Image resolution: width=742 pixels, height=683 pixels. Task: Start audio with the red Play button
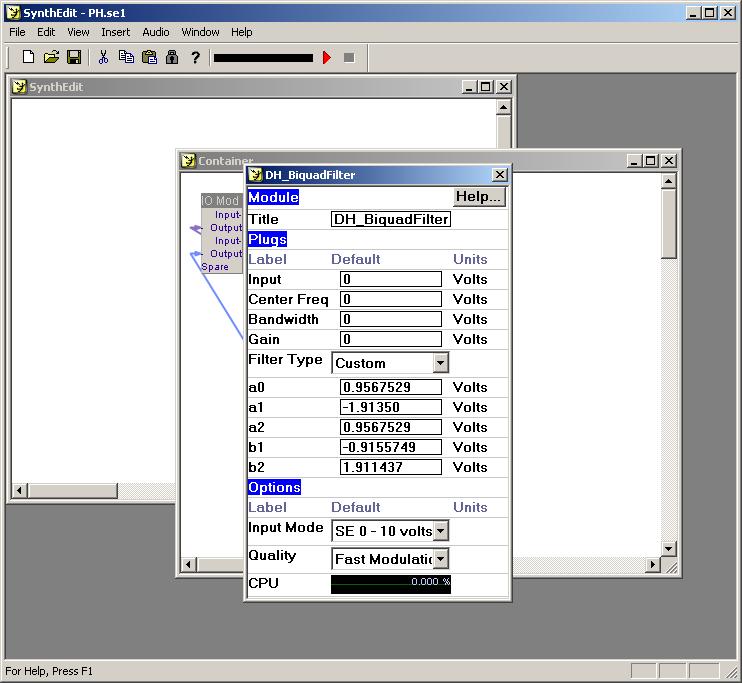click(x=327, y=58)
